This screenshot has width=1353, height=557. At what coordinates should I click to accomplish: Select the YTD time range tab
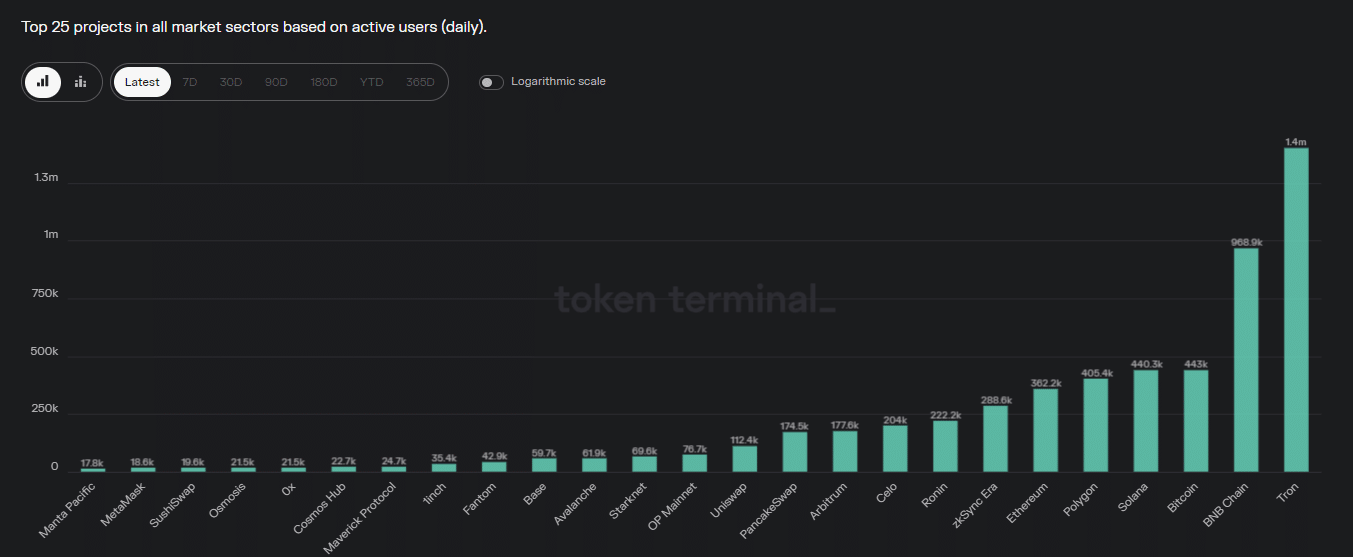372,82
